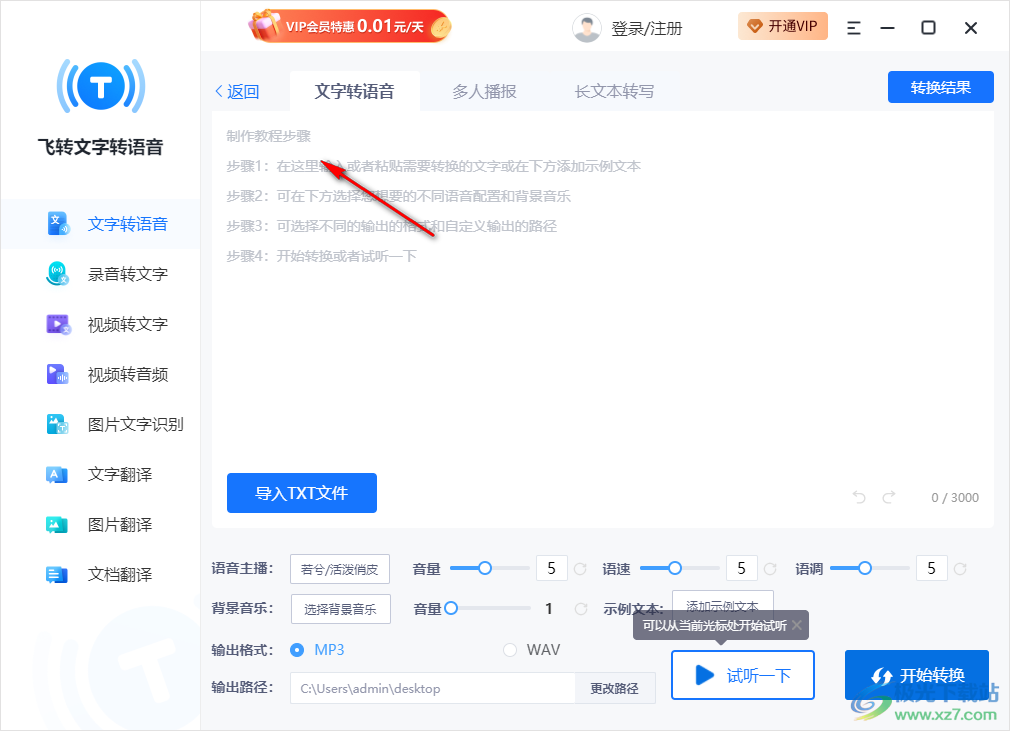
Task: Select the 图片文字识别 sidebar icon
Action: (58, 424)
